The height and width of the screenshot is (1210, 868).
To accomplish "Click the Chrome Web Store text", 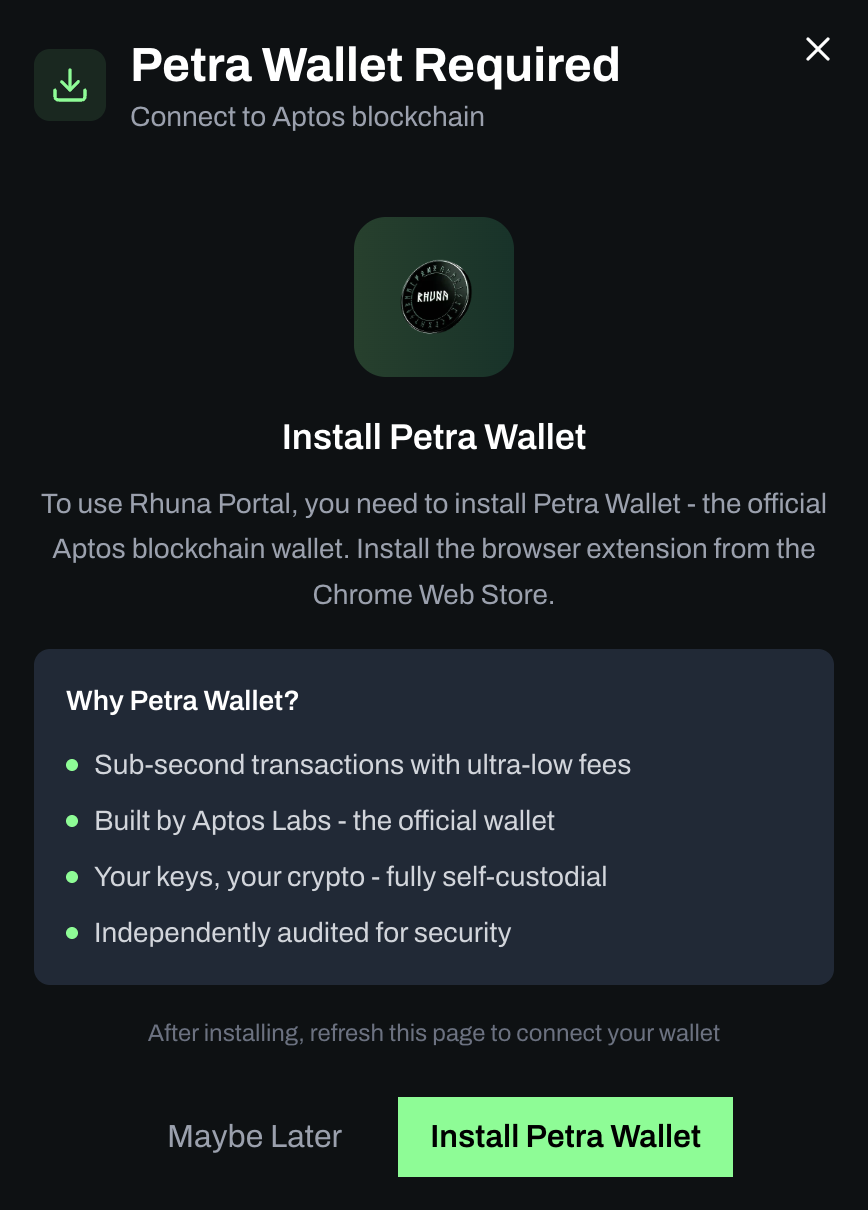I will (432, 595).
